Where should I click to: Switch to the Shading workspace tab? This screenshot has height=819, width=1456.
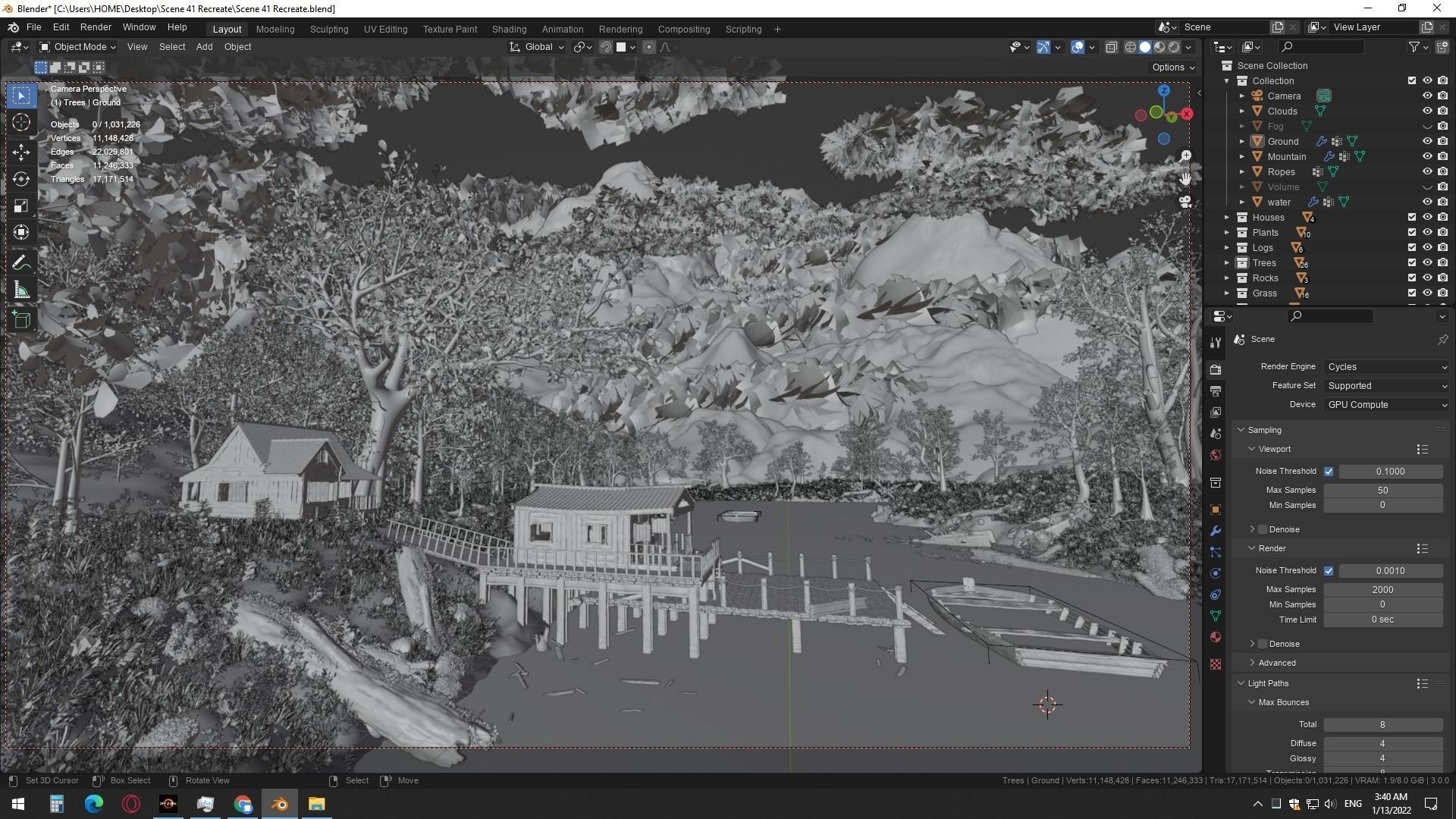click(x=509, y=29)
